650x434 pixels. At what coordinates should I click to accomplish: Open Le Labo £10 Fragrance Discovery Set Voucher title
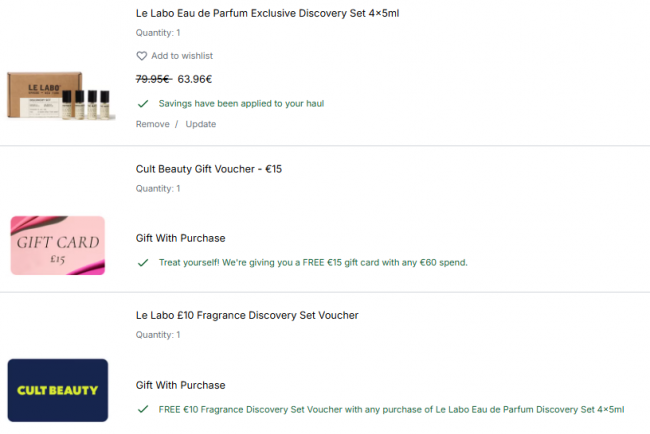pos(247,315)
